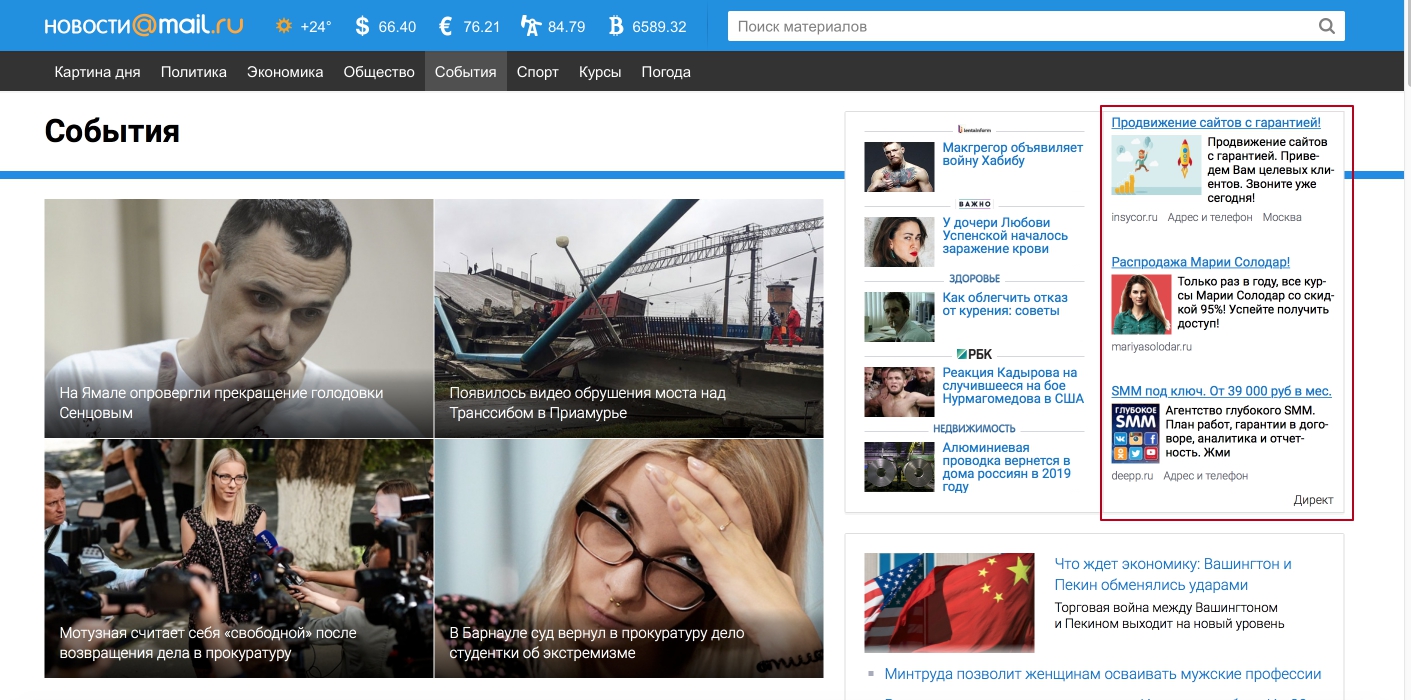1411x700 pixels.
Task: Check the euro rate 76.21
Action: tap(469, 26)
